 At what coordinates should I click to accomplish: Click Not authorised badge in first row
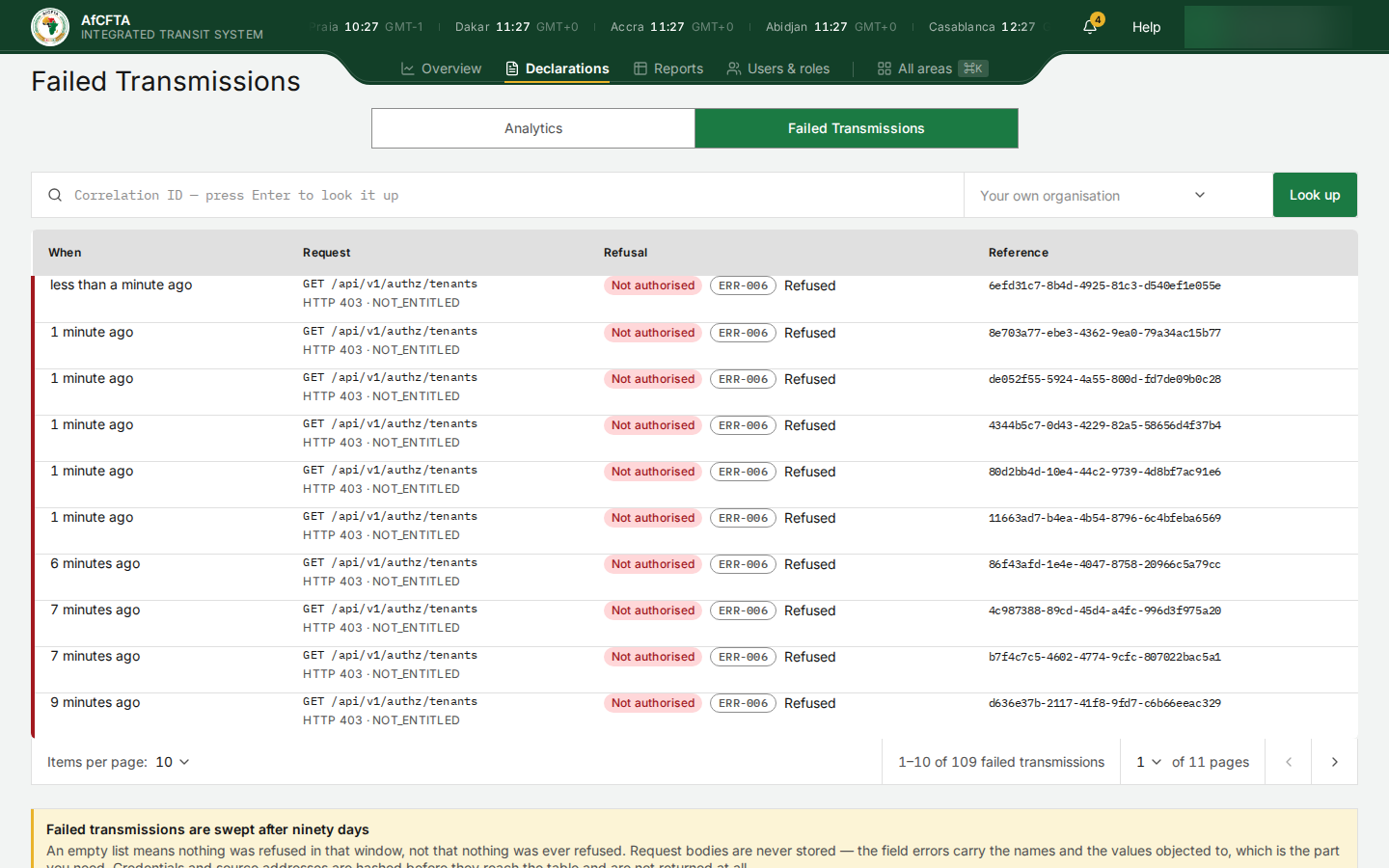pyautogui.click(x=653, y=285)
